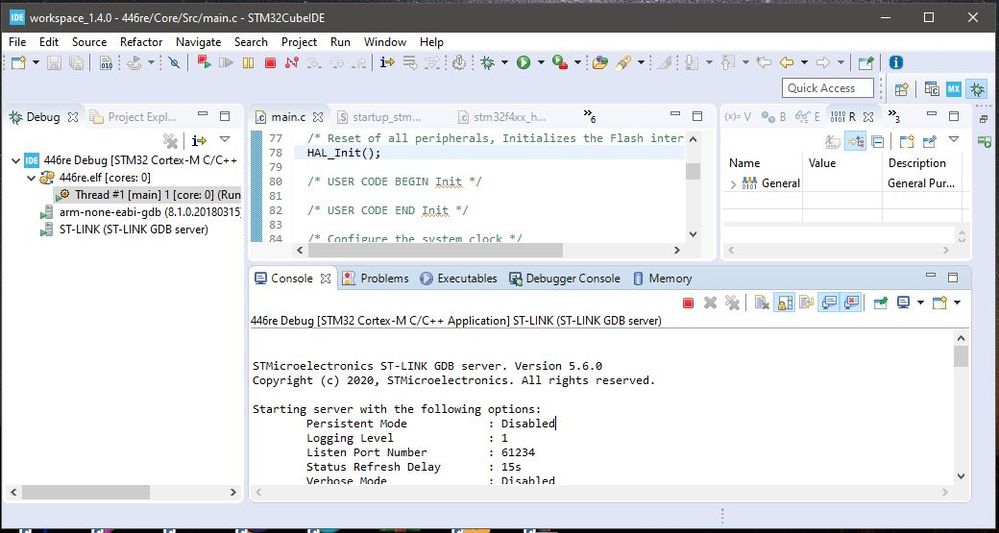Open the Source menu

(89, 42)
